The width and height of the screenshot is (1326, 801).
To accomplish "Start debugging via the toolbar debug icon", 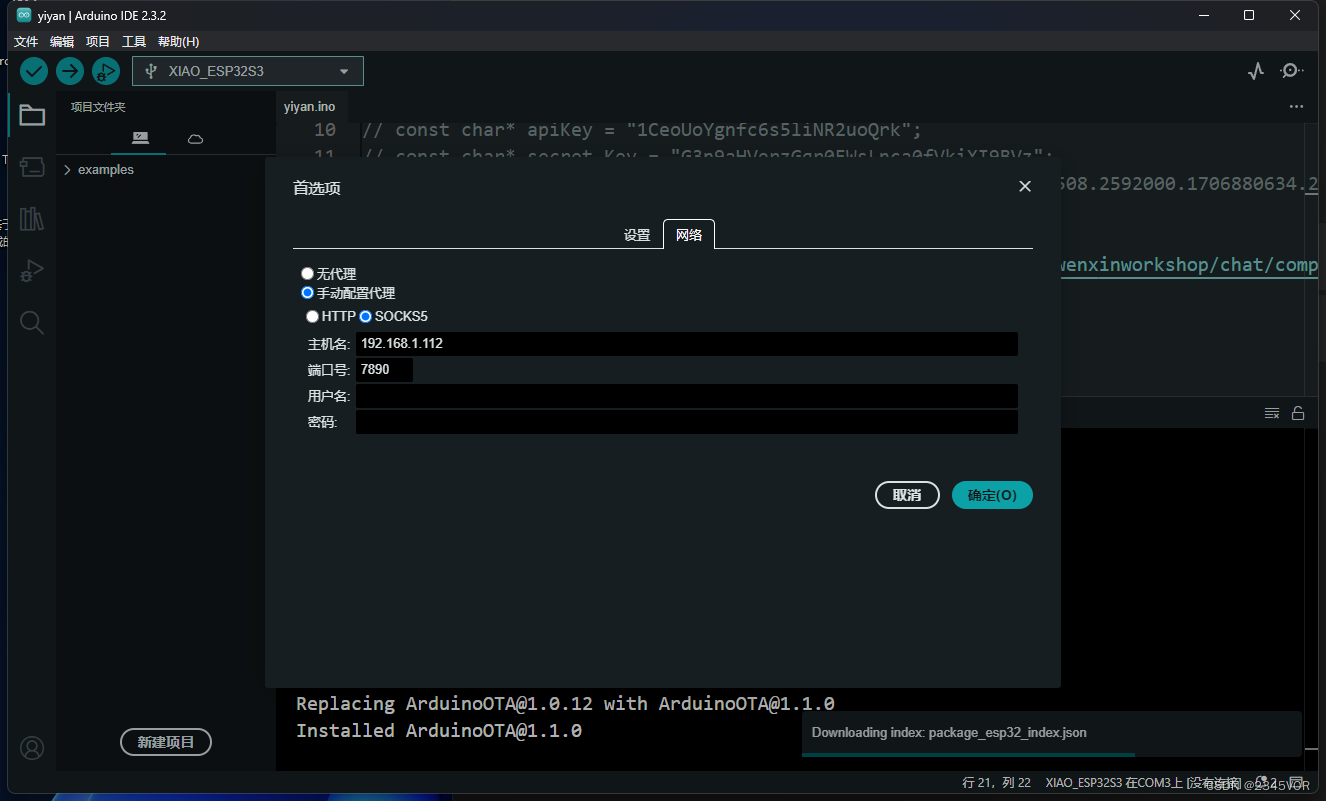I will pos(106,71).
